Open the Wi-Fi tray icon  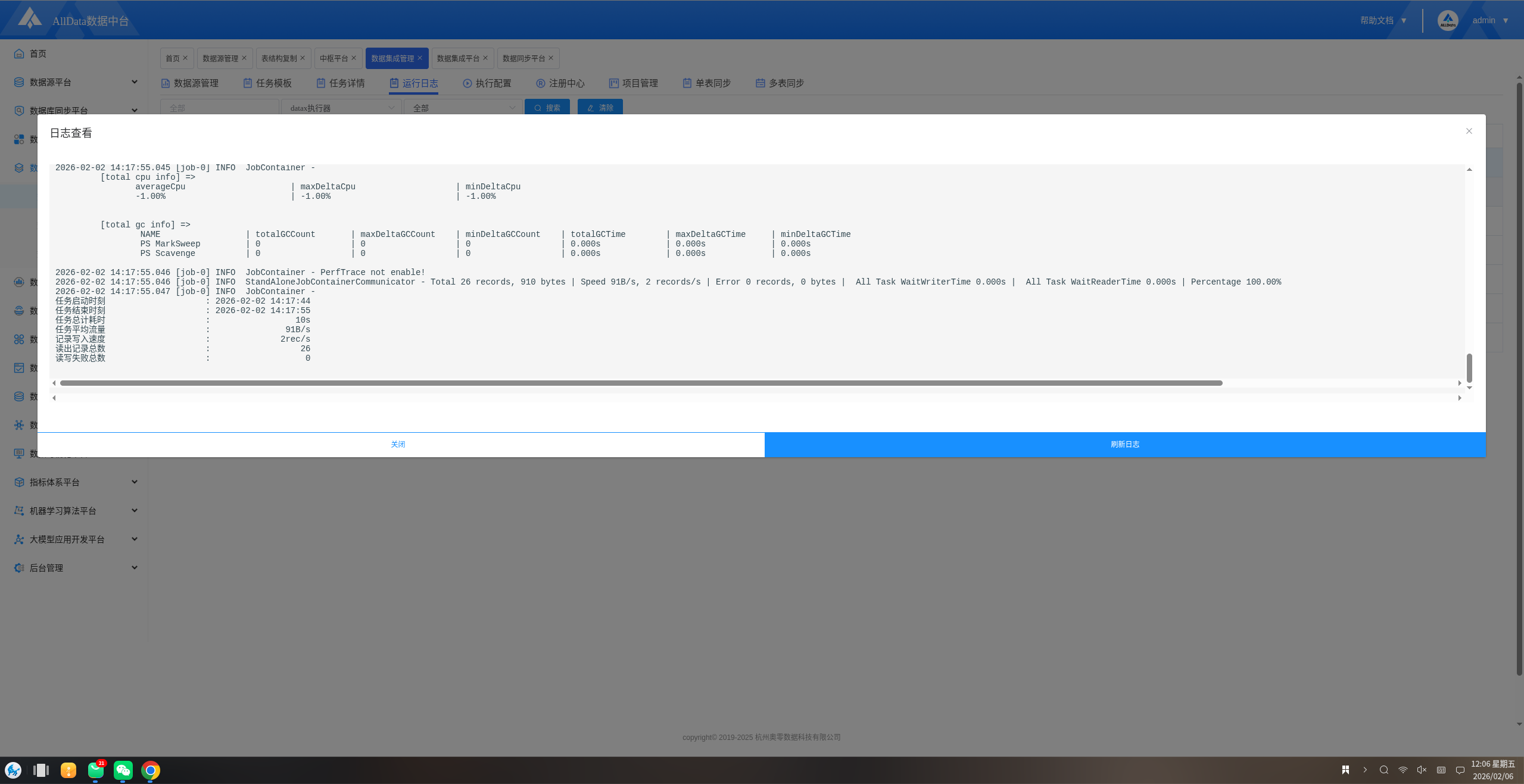pos(1403,770)
